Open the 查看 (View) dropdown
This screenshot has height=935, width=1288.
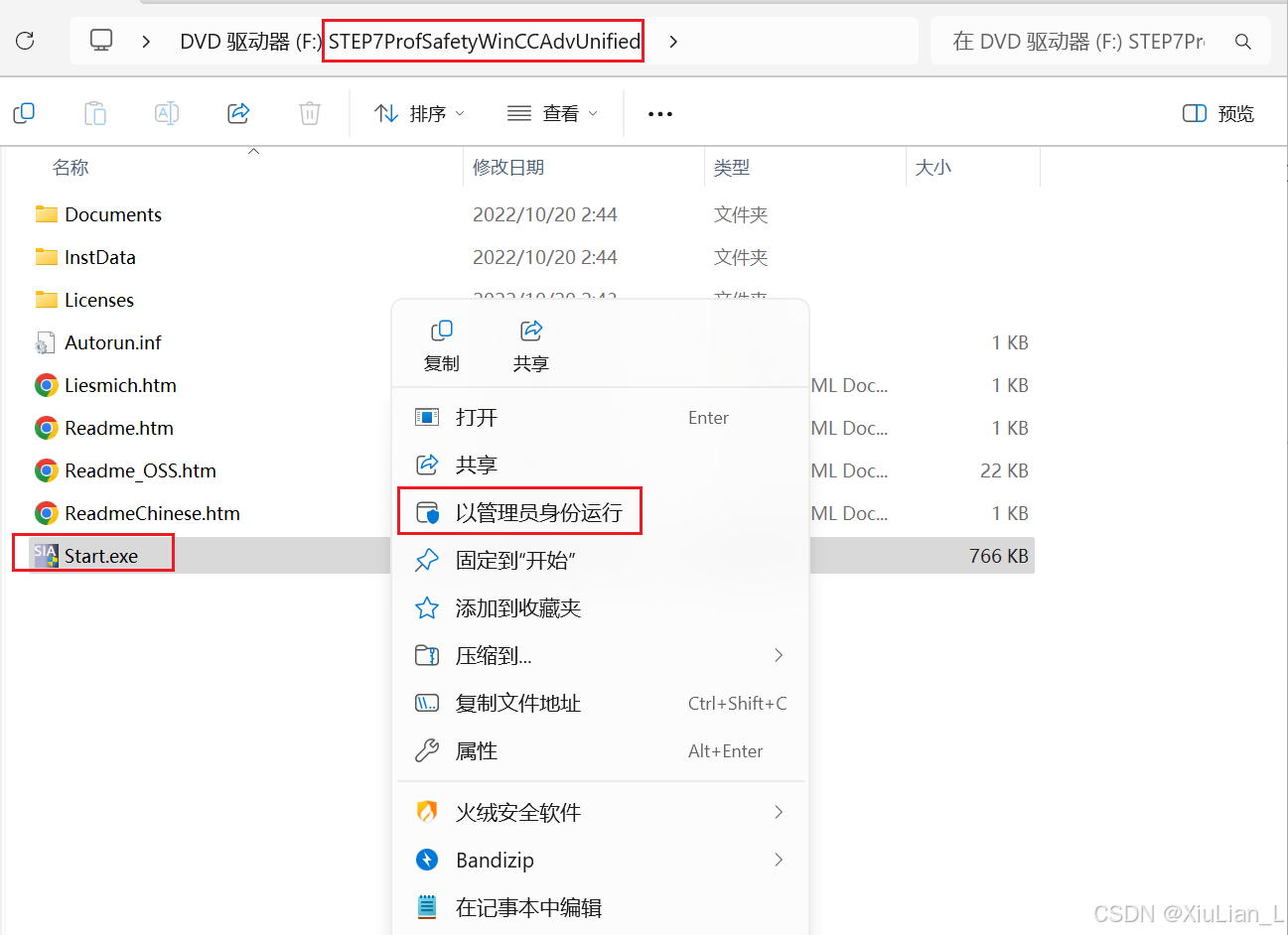(x=552, y=113)
